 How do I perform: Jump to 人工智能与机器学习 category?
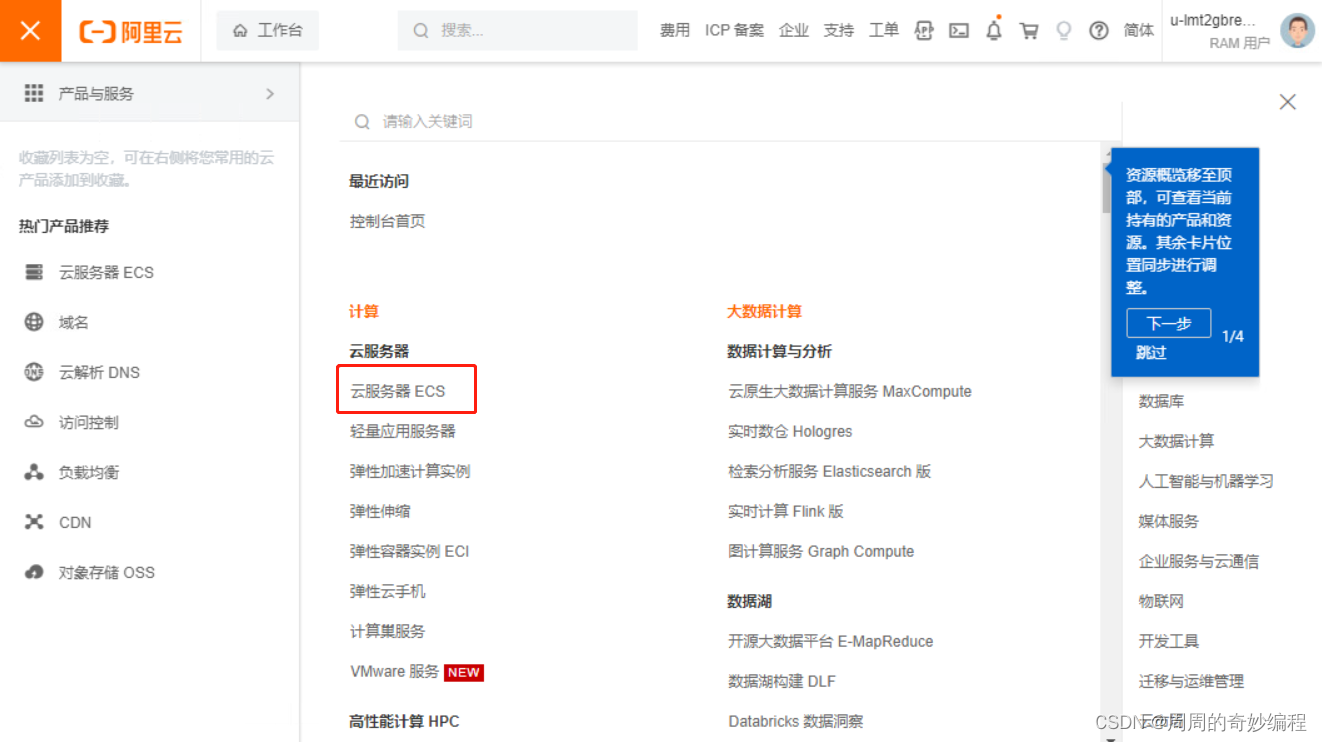click(1206, 481)
